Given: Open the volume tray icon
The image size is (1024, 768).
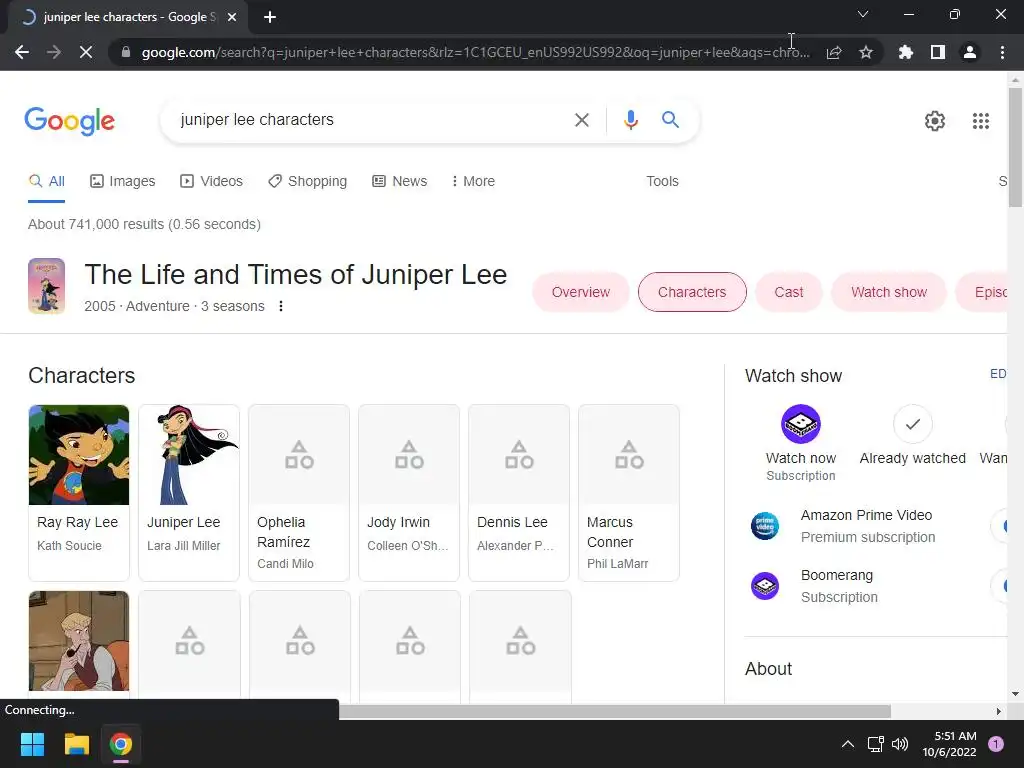Looking at the screenshot, I should click(x=900, y=744).
